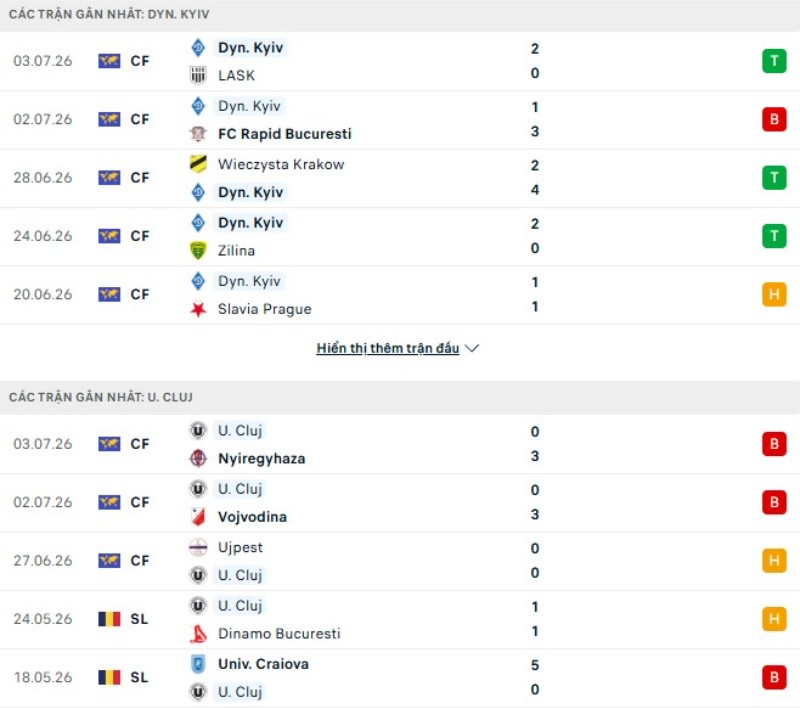Viewport: 800px width, 708px height.
Task: Click the Romanian flag on 24.05.26 match
Action: (109, 619)
